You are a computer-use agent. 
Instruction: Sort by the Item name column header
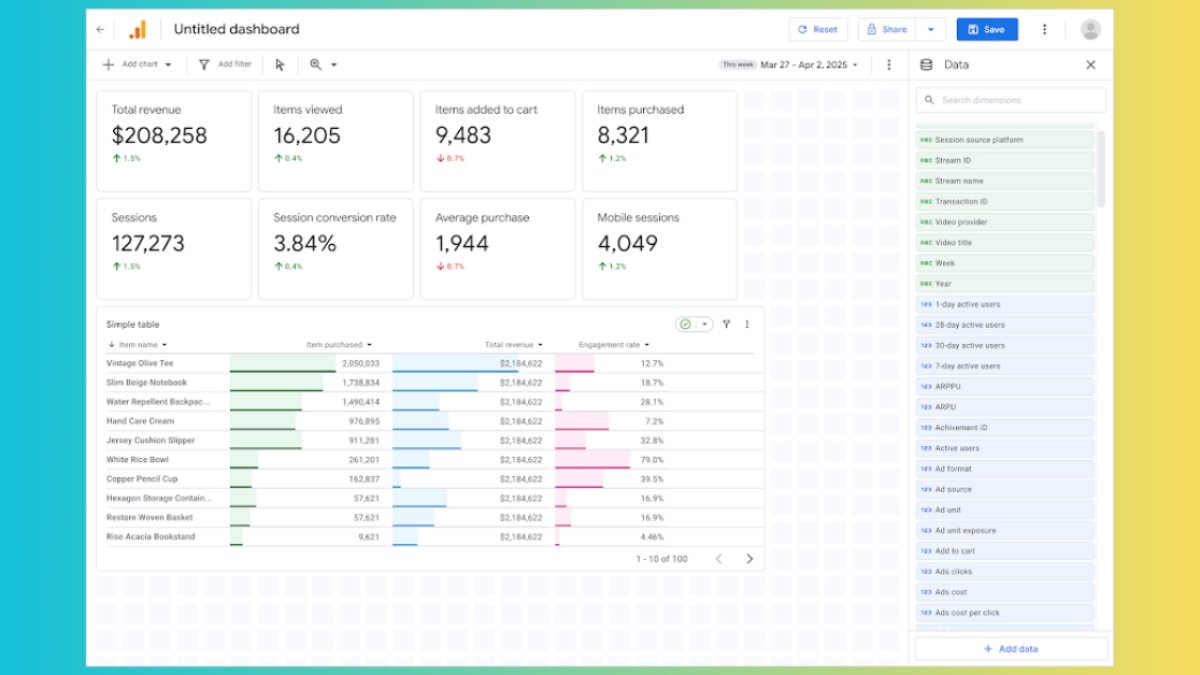(137, 345)
